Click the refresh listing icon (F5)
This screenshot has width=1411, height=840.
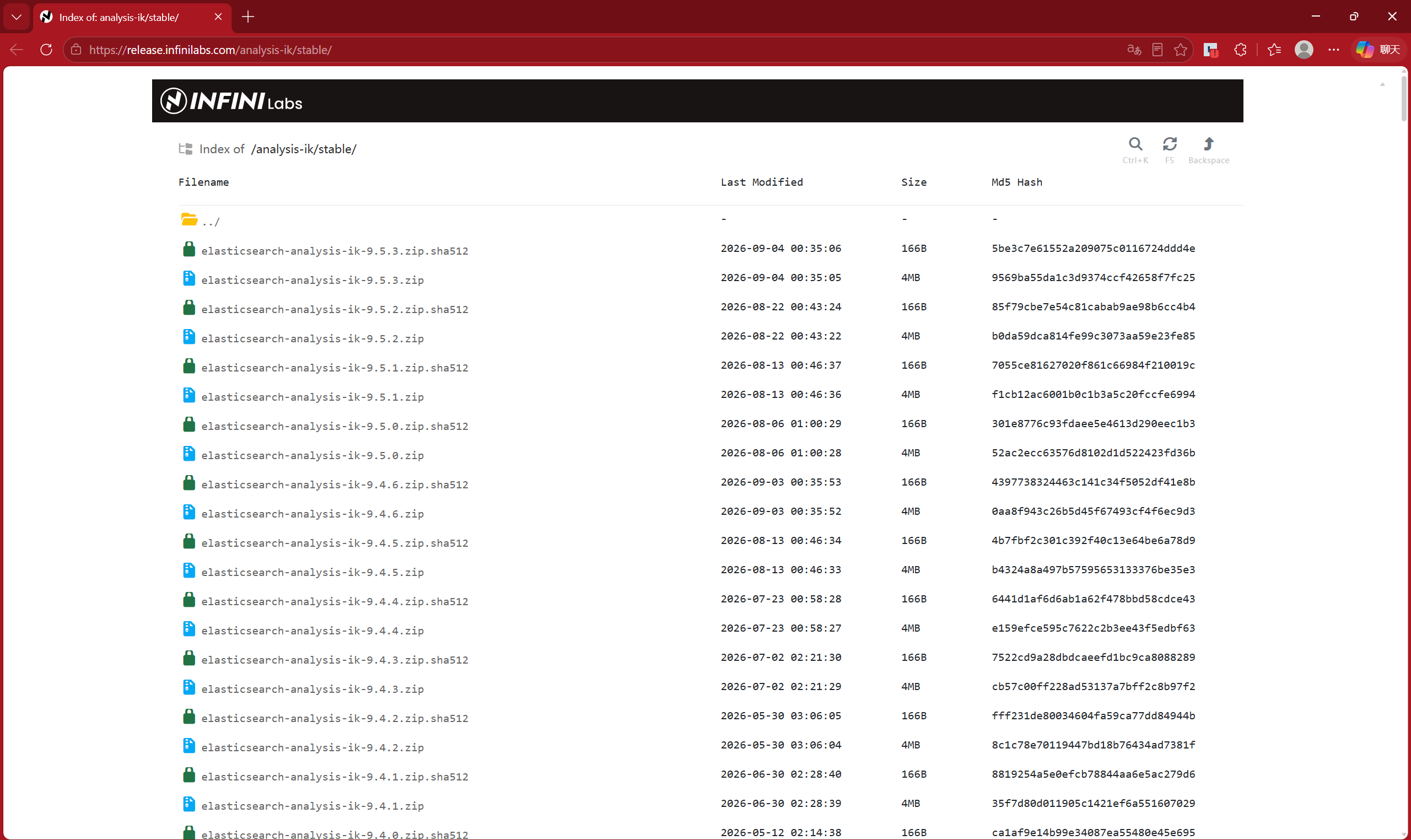click(1170, 144)
